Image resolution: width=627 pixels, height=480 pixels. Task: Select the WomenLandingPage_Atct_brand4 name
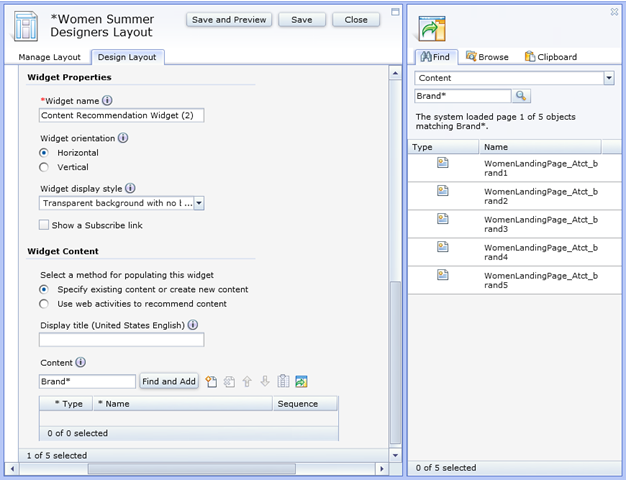click(541, 252)
